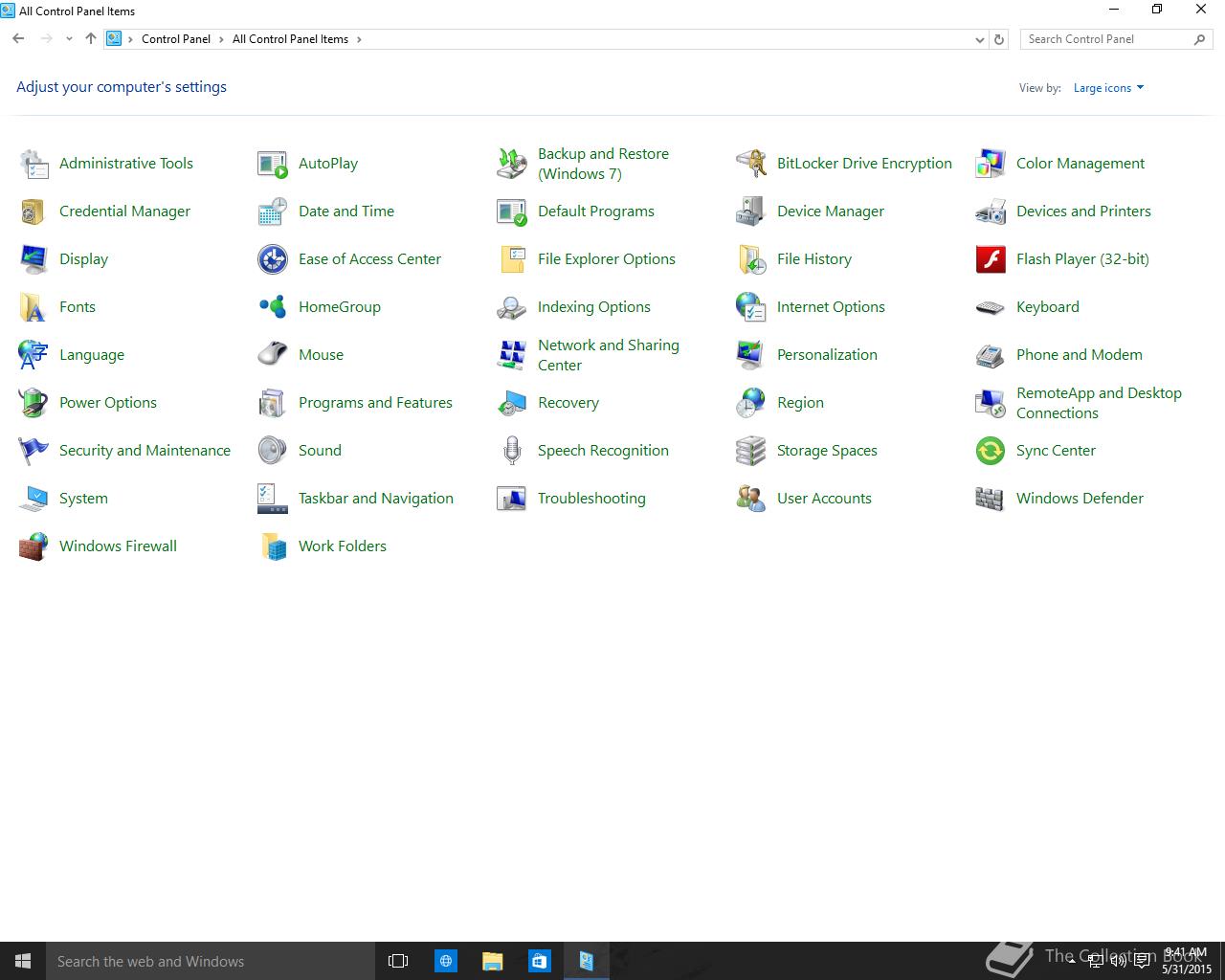Open the Administrative Tools icon
This screenshot has height=980, width=1225.
[x=33, y=164]
